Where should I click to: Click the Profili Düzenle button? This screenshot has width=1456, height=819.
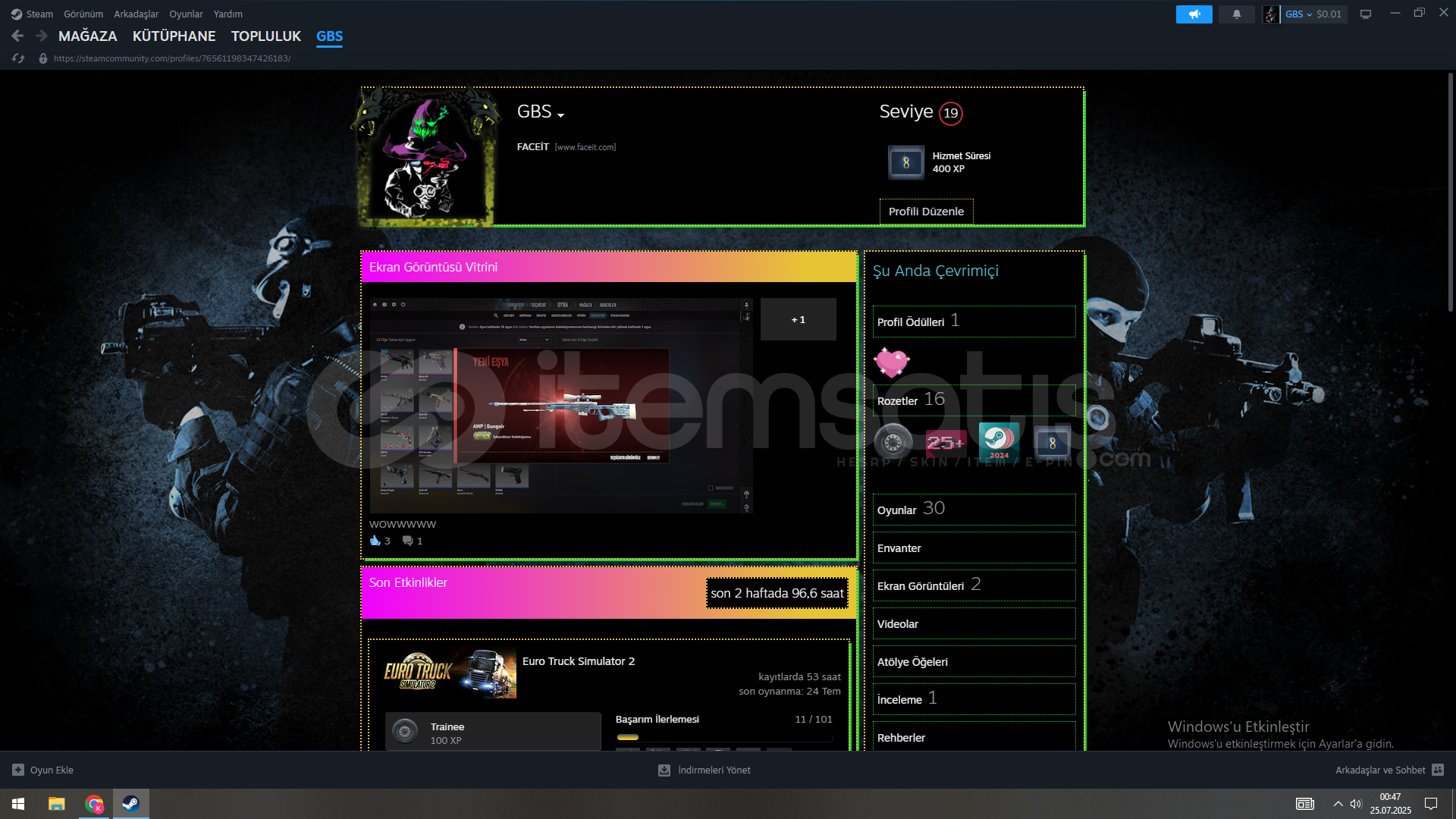point(926,212)
